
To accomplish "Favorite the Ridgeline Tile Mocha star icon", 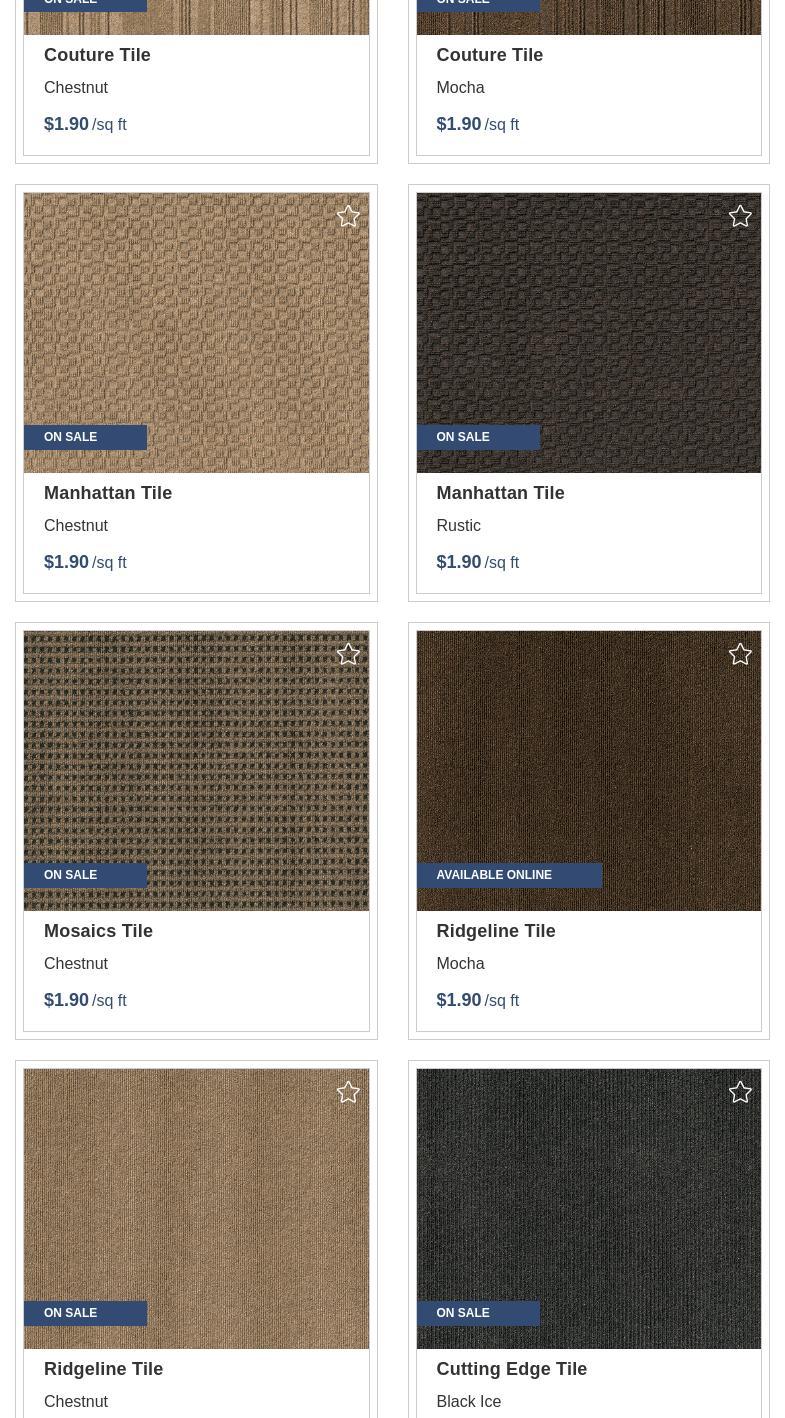I will (740, 654).
